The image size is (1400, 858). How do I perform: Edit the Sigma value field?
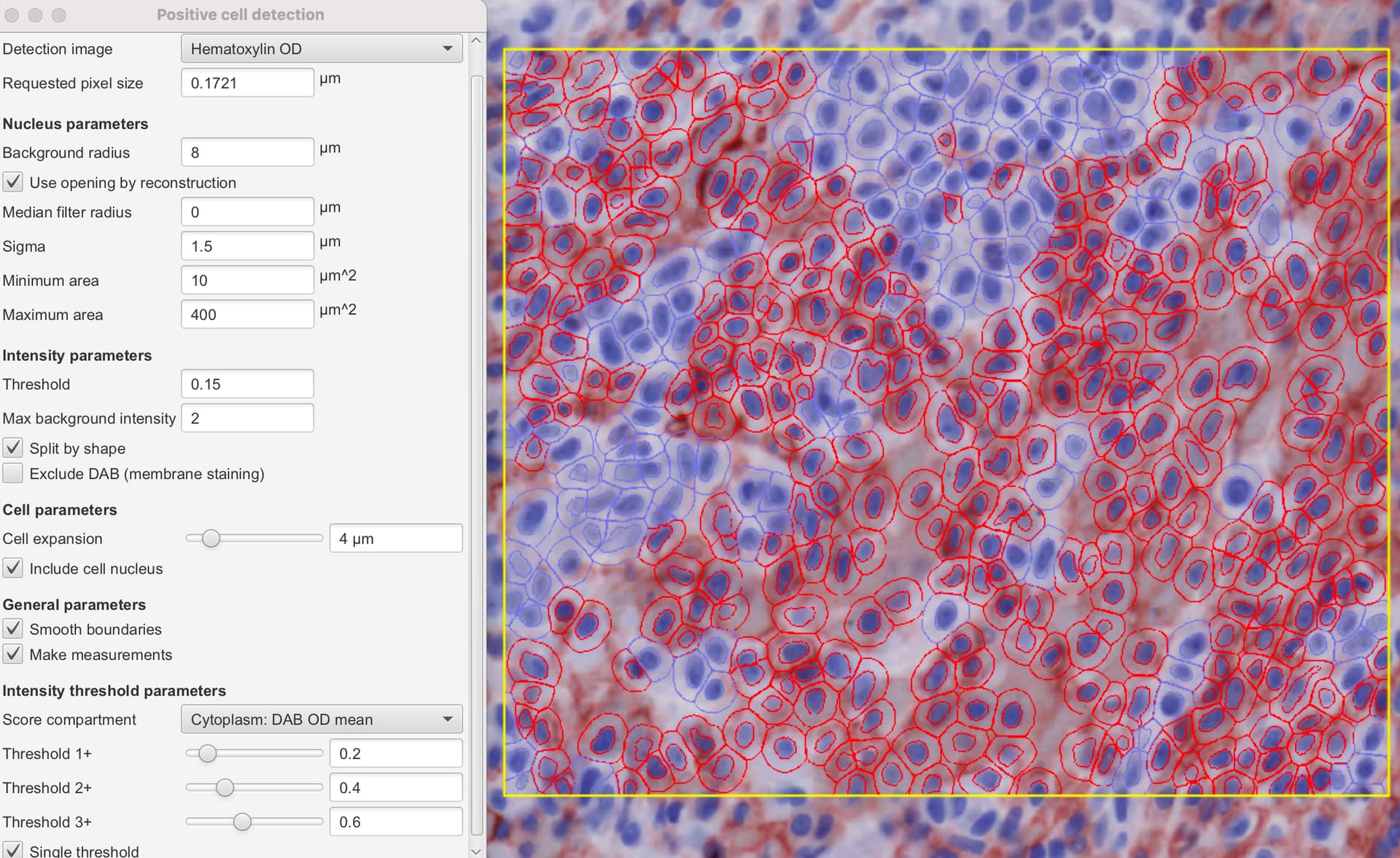246,246
